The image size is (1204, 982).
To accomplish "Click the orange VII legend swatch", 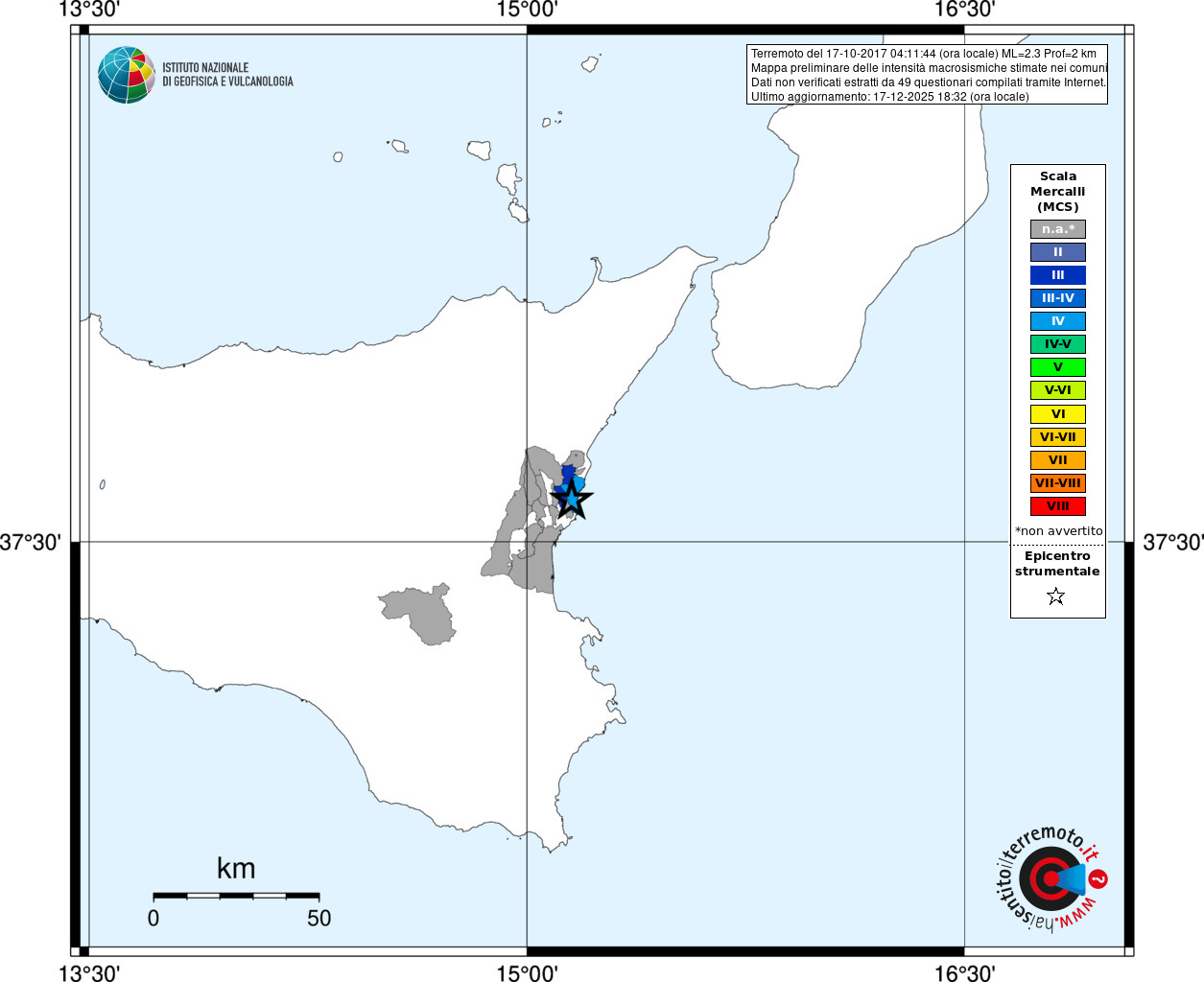I will click(x=1057, y=460).
